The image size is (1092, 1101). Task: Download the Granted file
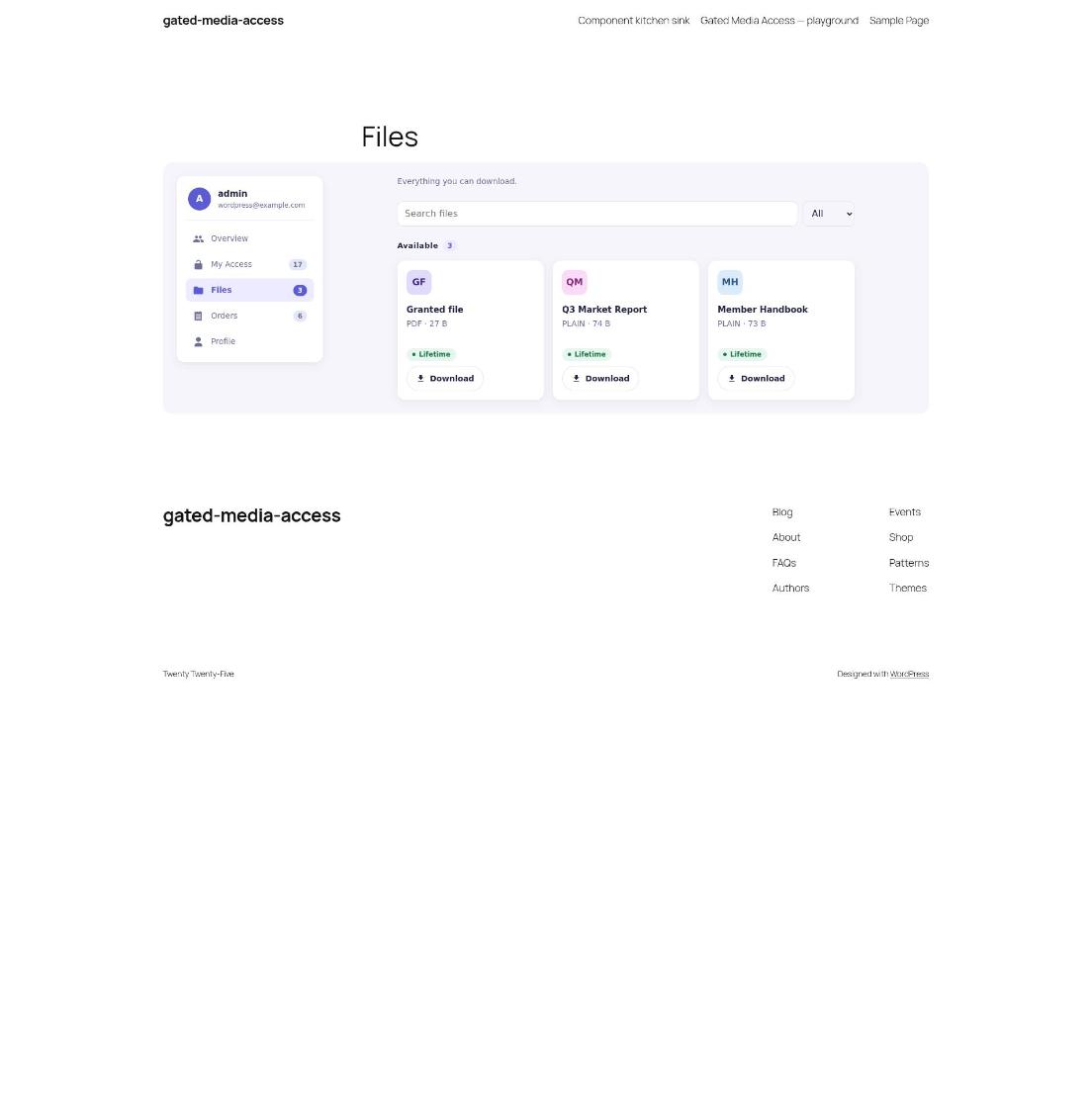445,379
